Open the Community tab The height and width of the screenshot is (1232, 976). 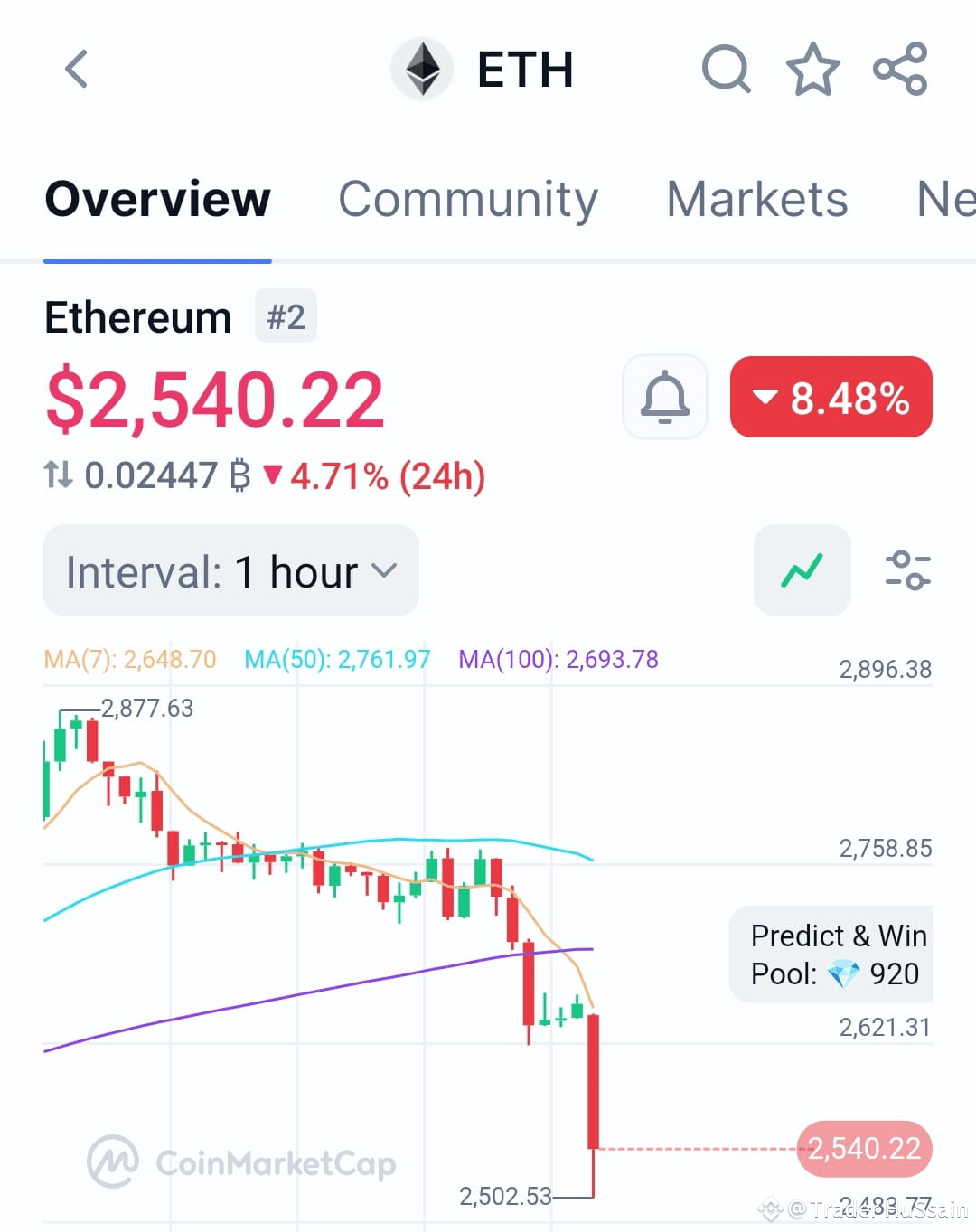tap(469, 200)
